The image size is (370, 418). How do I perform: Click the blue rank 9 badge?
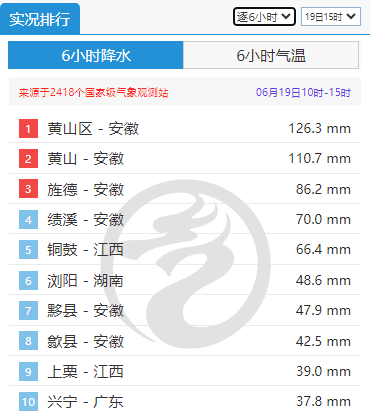pos(28,371)
